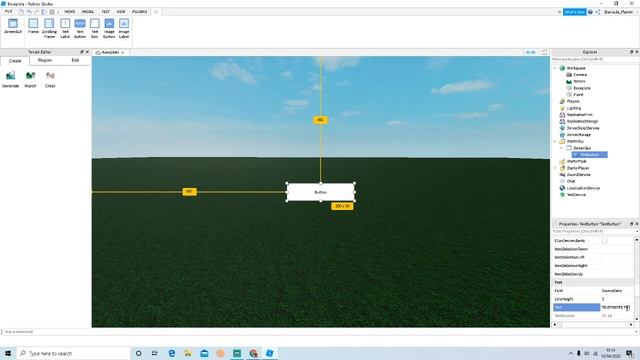
Task: Click the What's New button
Action: 574,12
